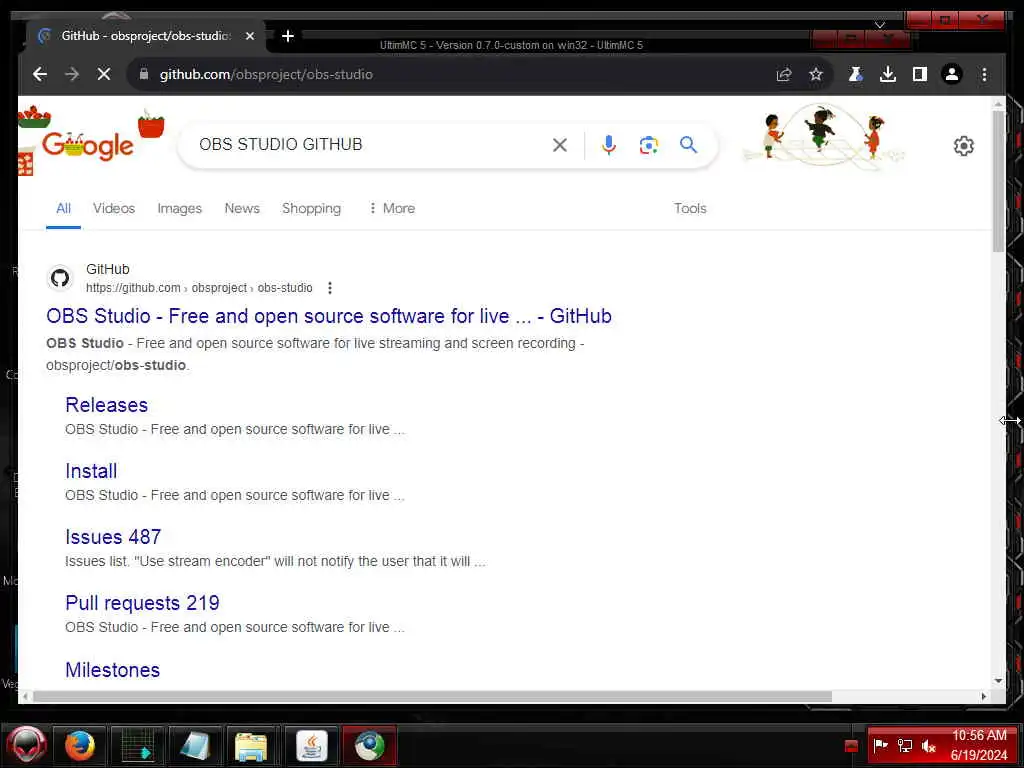The height and width of the screenshot is (768, 1024).
Task: Clear the search box with the X icon
Action: (560, 145)
